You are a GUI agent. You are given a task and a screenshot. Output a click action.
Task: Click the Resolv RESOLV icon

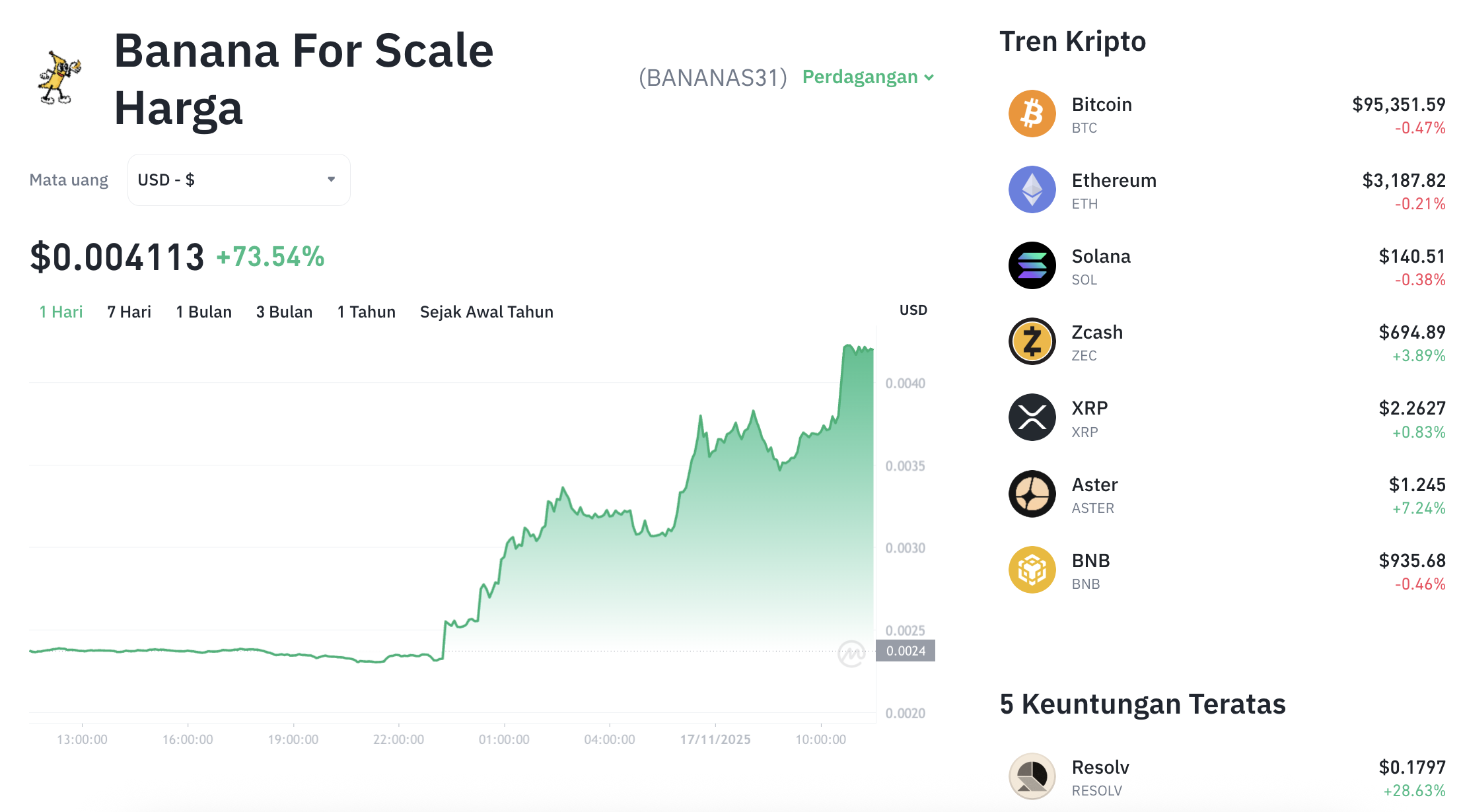[x=1032, y=776]
